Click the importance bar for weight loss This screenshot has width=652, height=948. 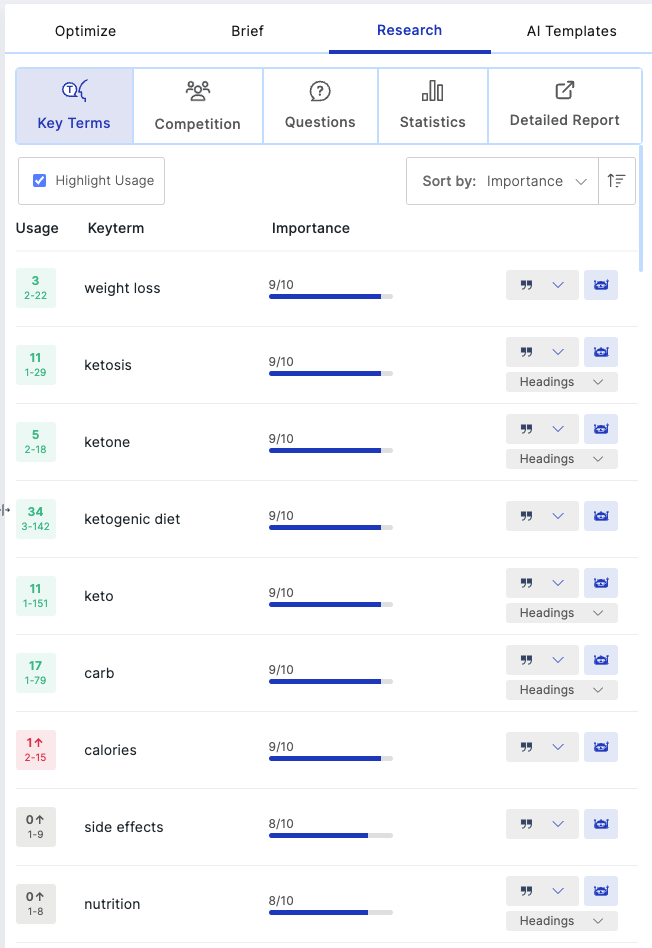pyautogui.click(x=331, y=296)
